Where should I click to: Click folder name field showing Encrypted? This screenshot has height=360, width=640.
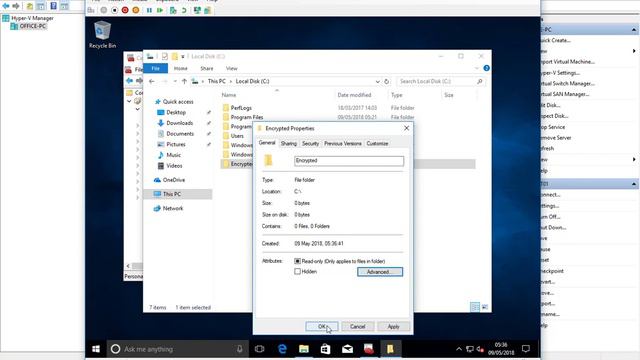coord(349,161)
